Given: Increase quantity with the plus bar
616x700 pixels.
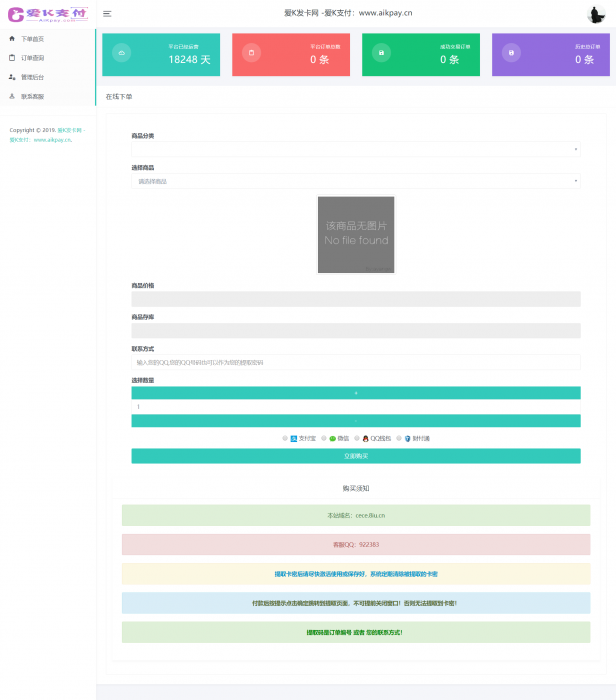Looking at the screenshot, I should point(355,393).
